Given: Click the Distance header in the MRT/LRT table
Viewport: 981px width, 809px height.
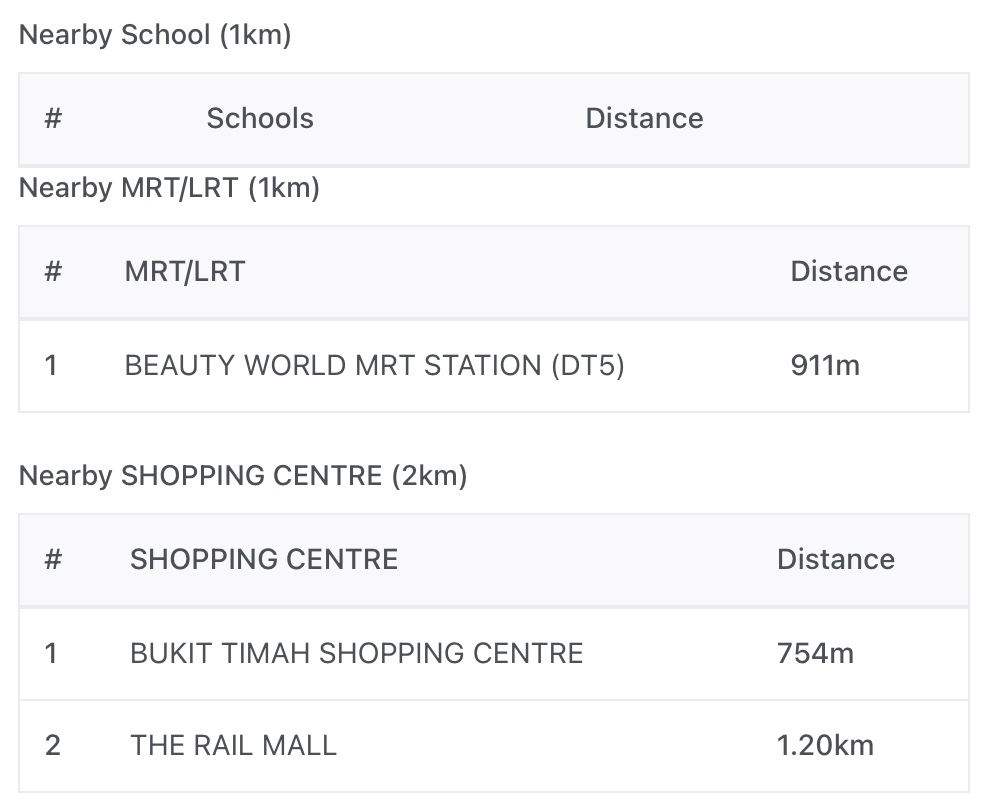Looking at the screenshot, I should 849,271.
